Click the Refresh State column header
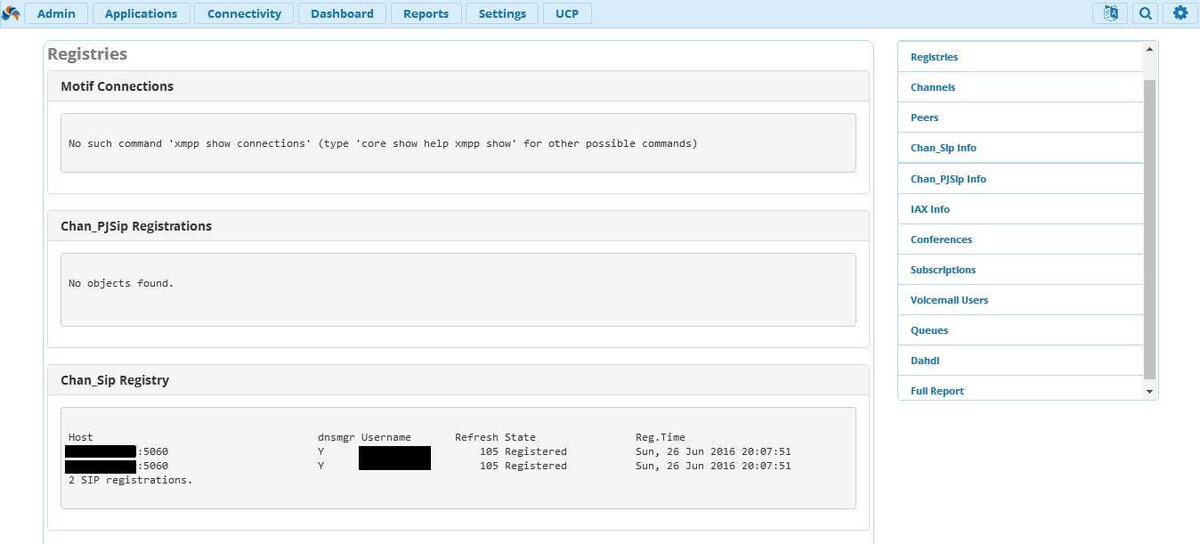 [x=495, y=437]
